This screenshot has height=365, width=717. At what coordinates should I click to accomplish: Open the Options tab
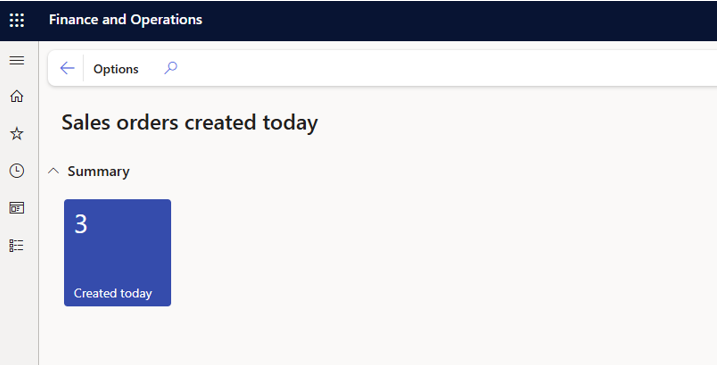(x=116, y=69)
